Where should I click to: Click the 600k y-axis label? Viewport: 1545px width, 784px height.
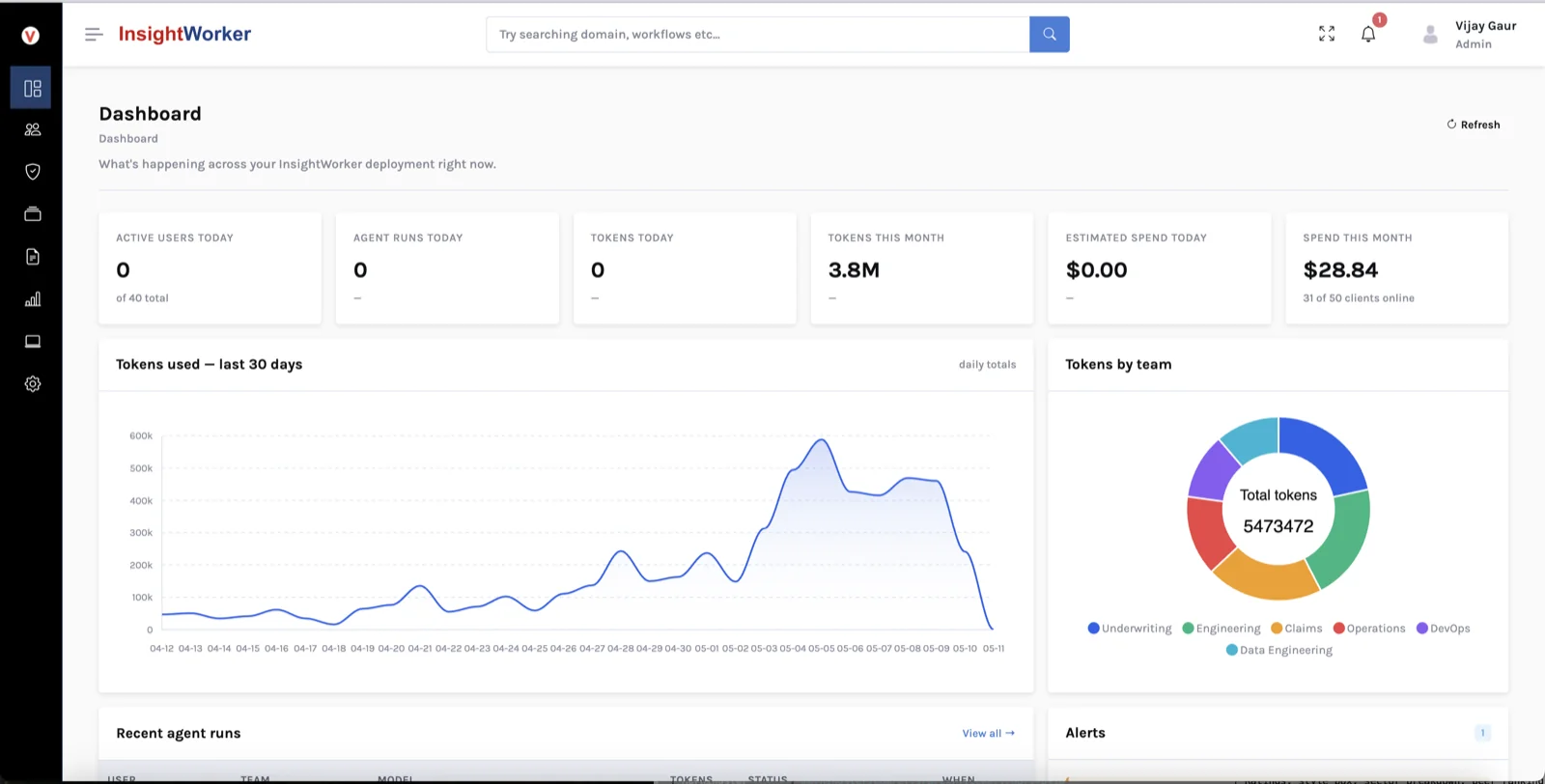[141, 436]
